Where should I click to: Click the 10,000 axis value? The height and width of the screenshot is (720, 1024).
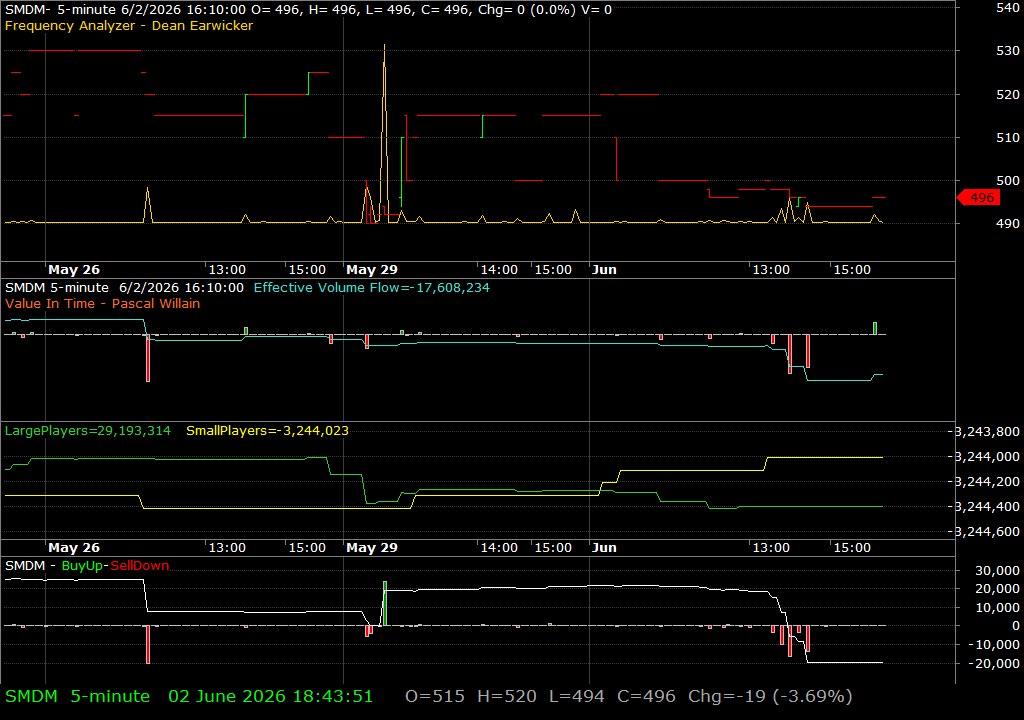click(x=997, y=608)
